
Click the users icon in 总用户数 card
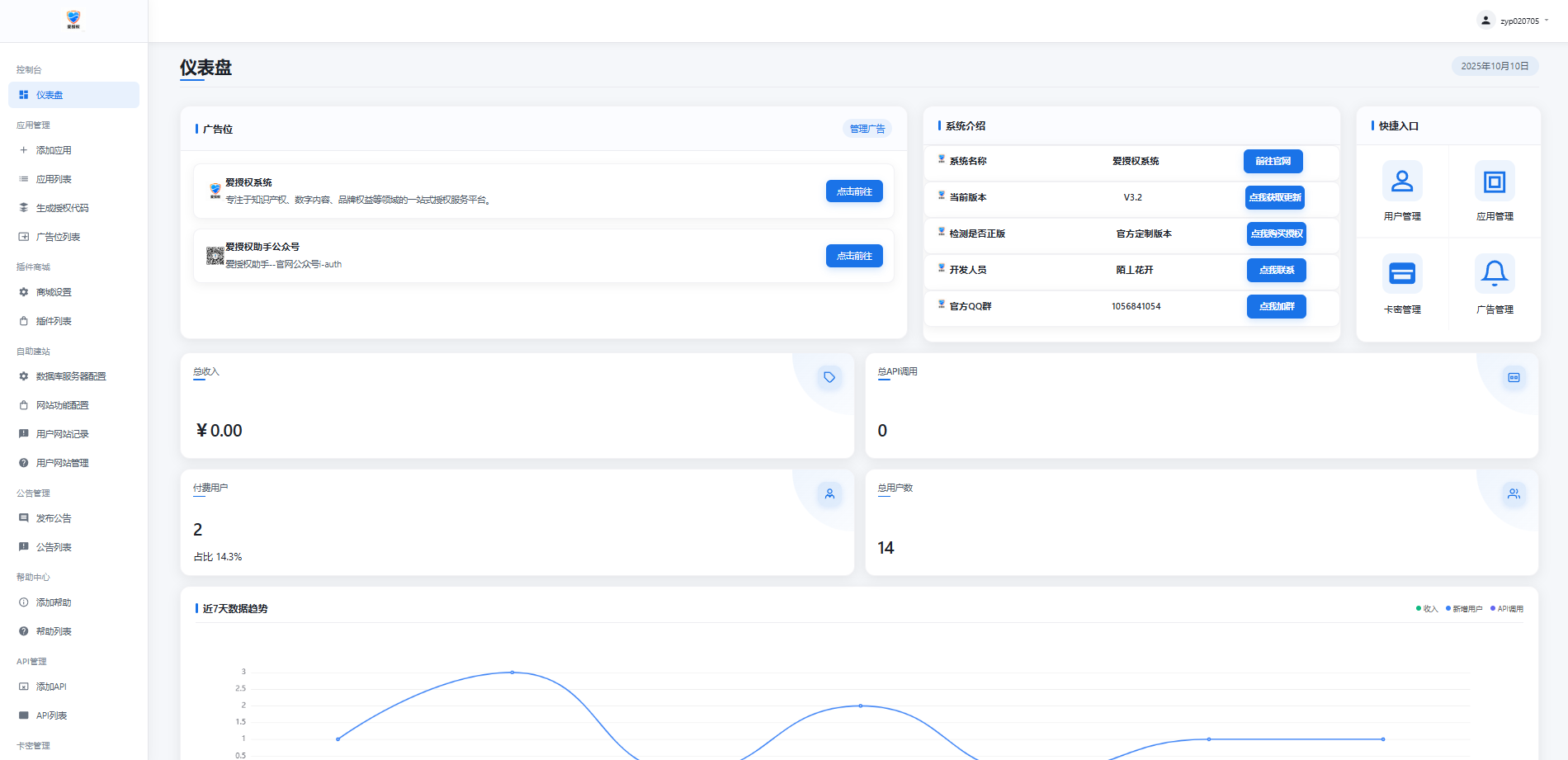[1514, 493]
